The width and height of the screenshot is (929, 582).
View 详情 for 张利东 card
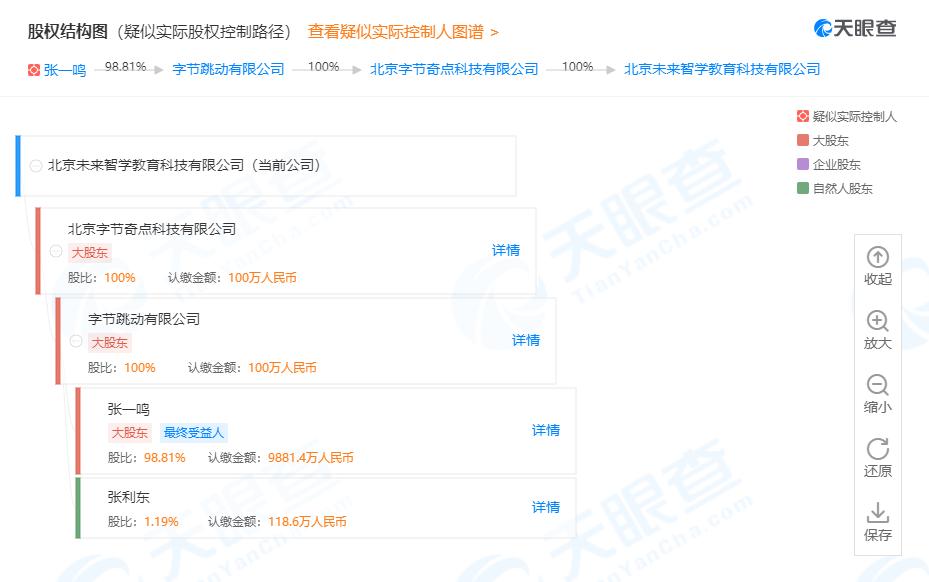546,507
